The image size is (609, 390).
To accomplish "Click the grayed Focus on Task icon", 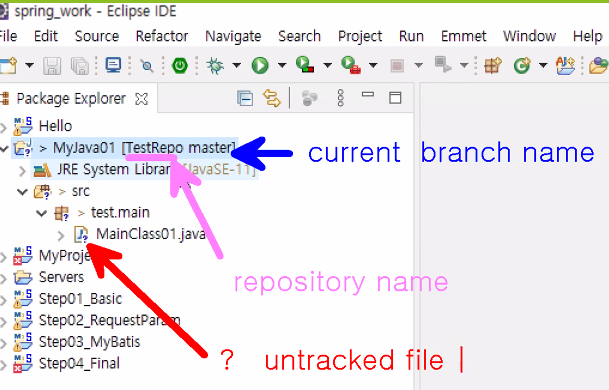I will click(x=310, y=98).
